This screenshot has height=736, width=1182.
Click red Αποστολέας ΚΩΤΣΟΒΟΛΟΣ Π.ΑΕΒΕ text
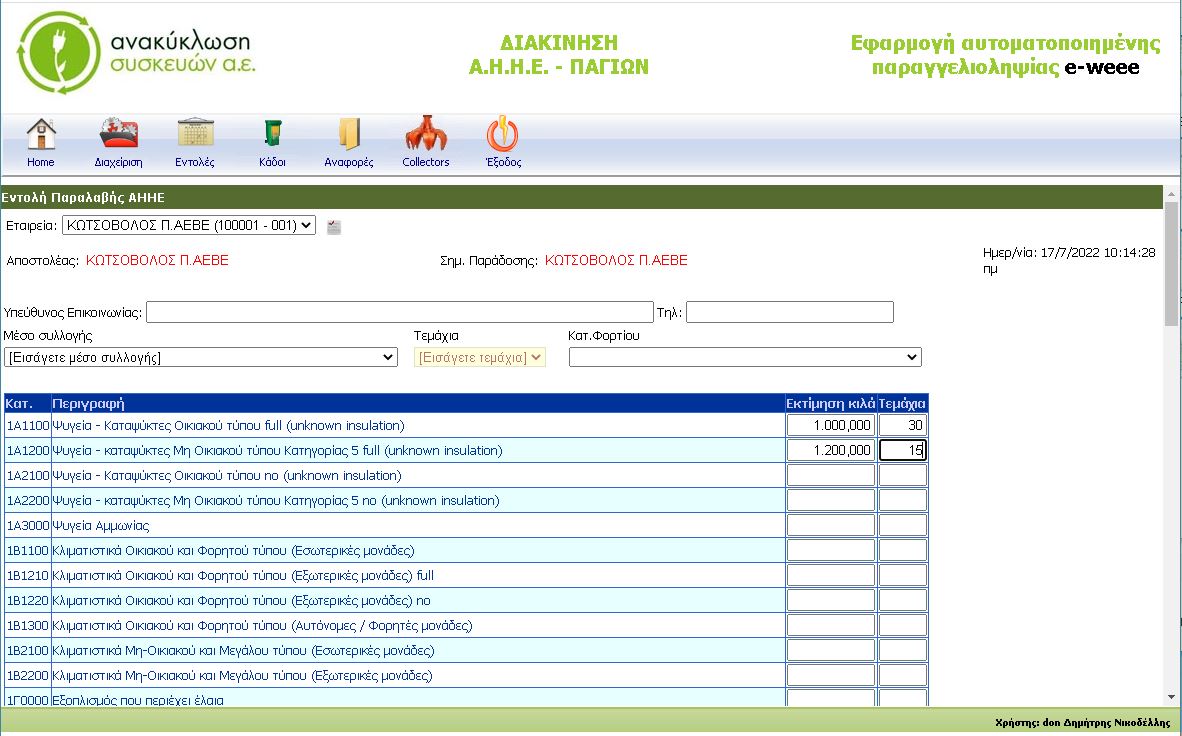click(x=157, y=260)
